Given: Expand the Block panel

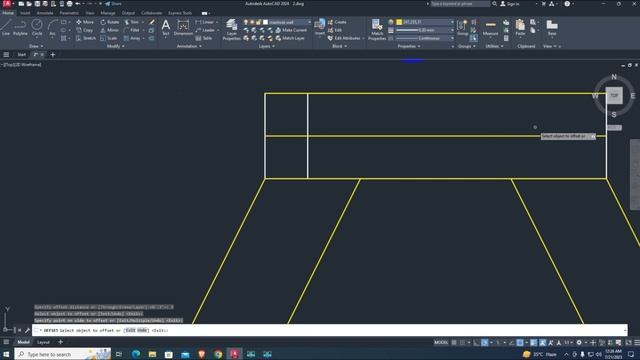Looking at the screenshot, I should click(x=339, y=46).
